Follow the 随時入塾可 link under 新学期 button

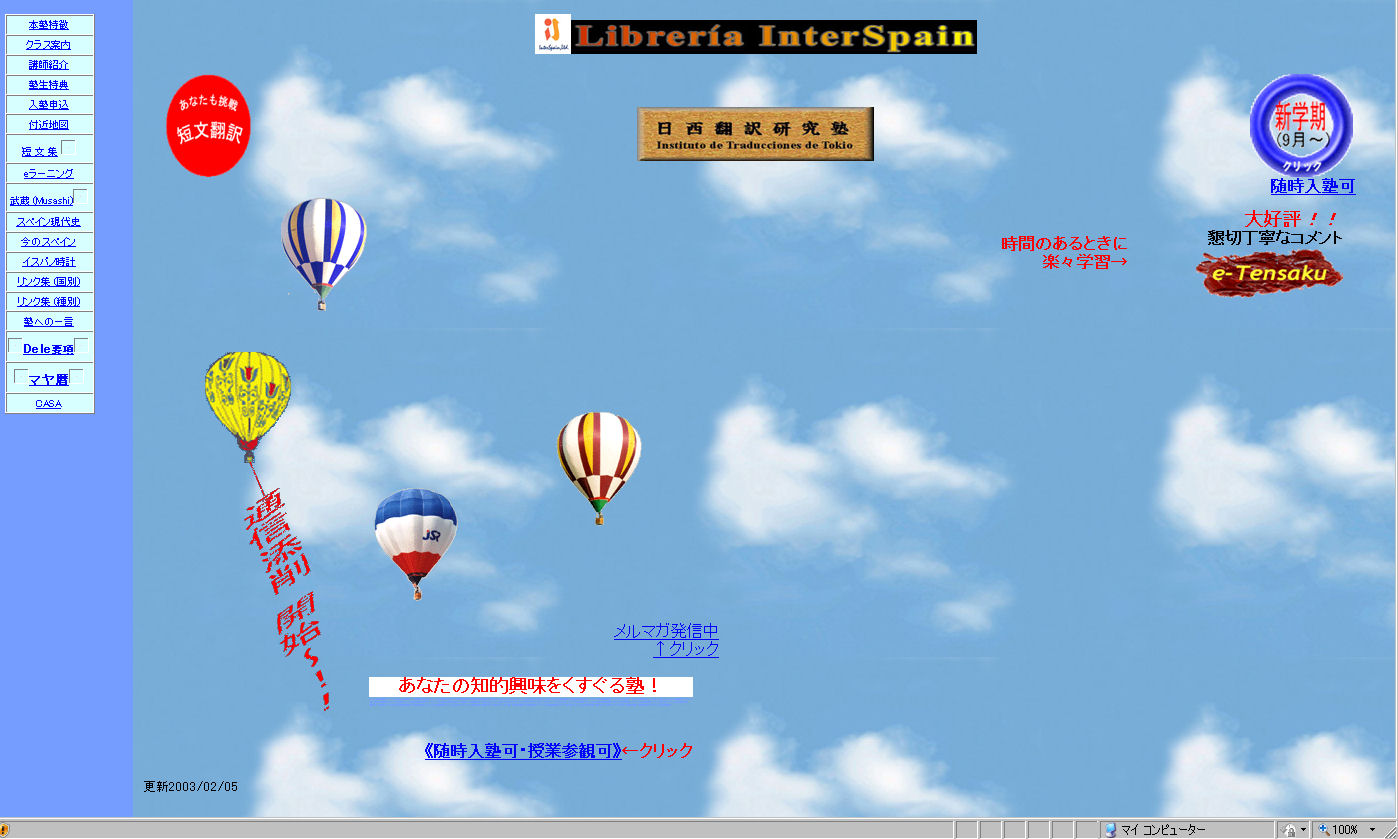pyautogui.click(x=1312, y=186)
